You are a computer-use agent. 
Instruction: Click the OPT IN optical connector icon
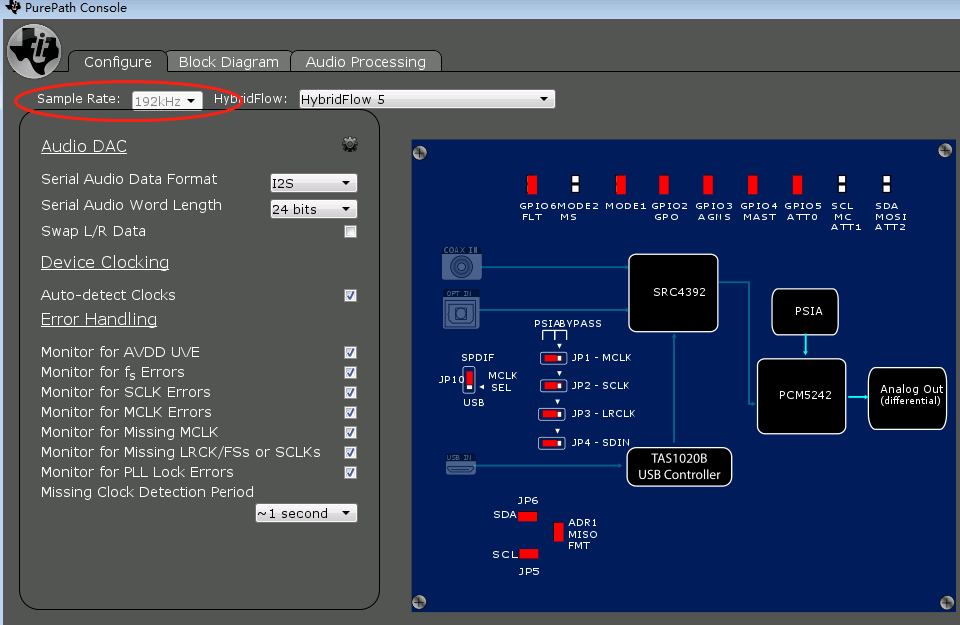[x=461, y=310]
